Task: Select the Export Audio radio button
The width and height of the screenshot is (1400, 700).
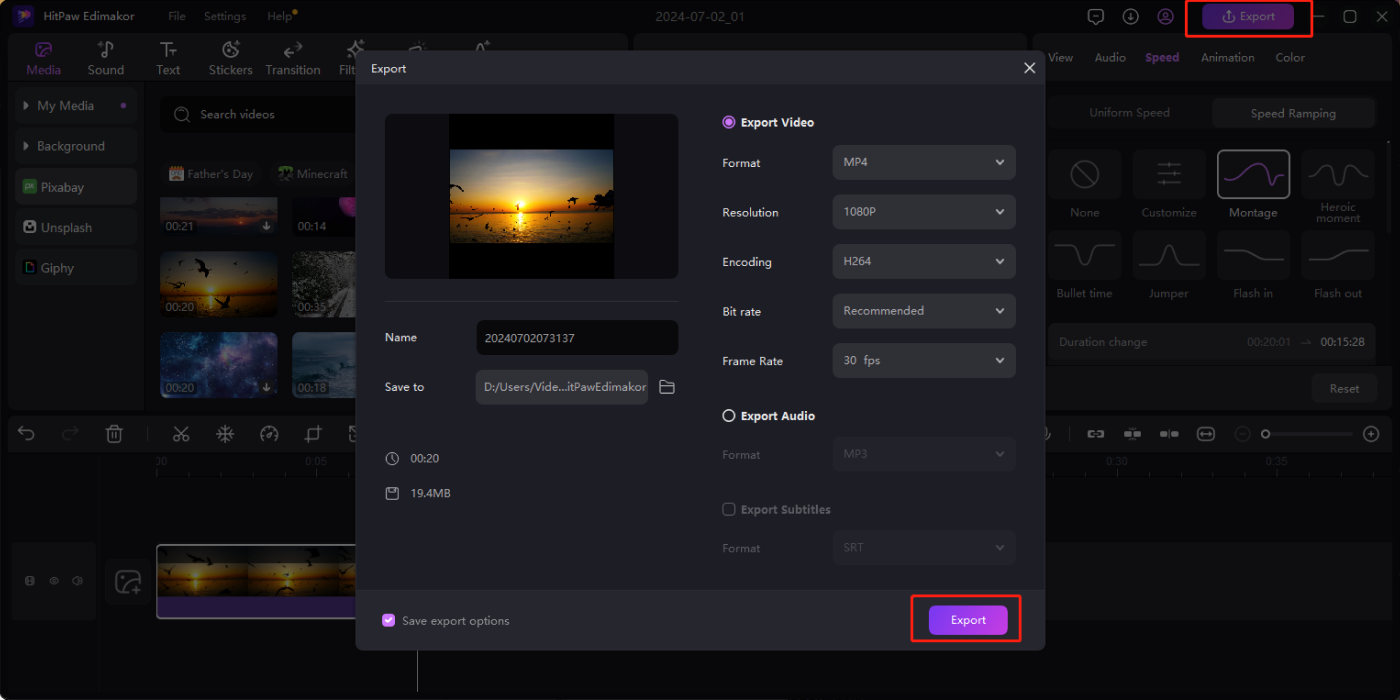Action: [729, 416]
